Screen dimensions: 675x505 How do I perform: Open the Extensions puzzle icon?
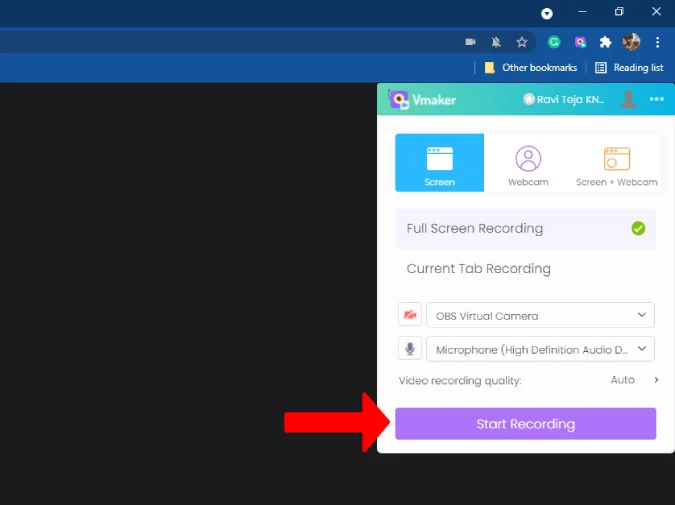coord(605,42)
